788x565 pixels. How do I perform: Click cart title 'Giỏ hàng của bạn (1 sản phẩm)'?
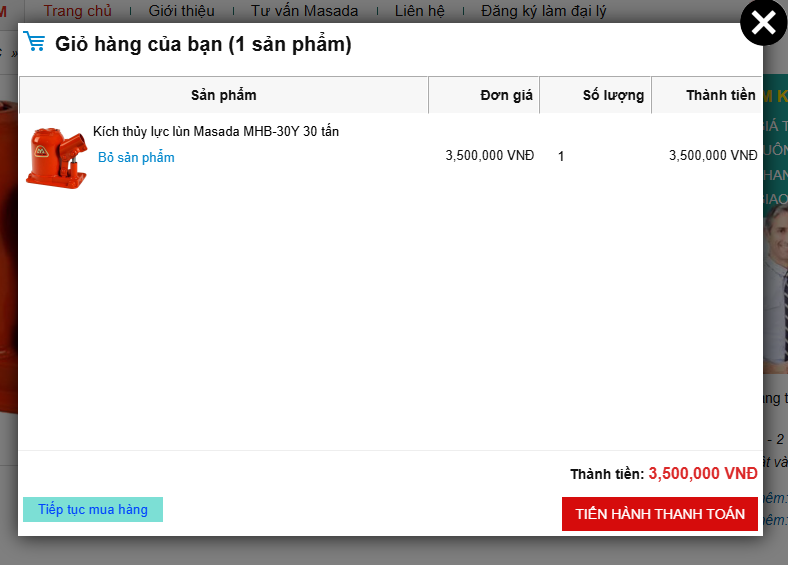[x=203, y=44]
